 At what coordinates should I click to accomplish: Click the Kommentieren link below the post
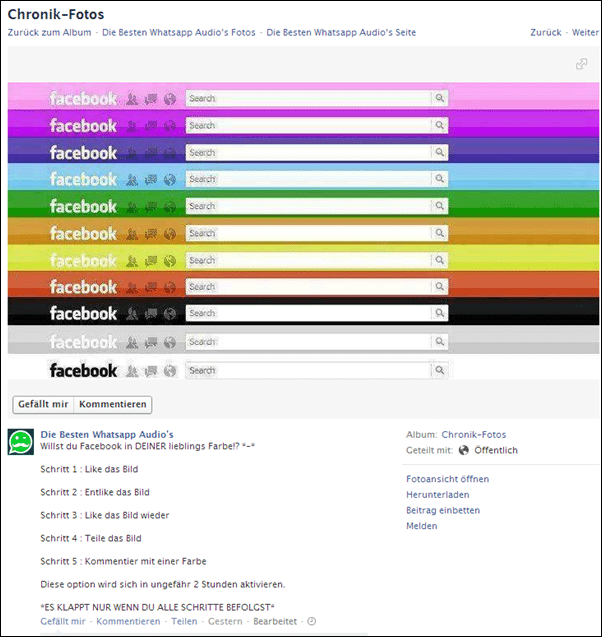[x=128, y=621]
